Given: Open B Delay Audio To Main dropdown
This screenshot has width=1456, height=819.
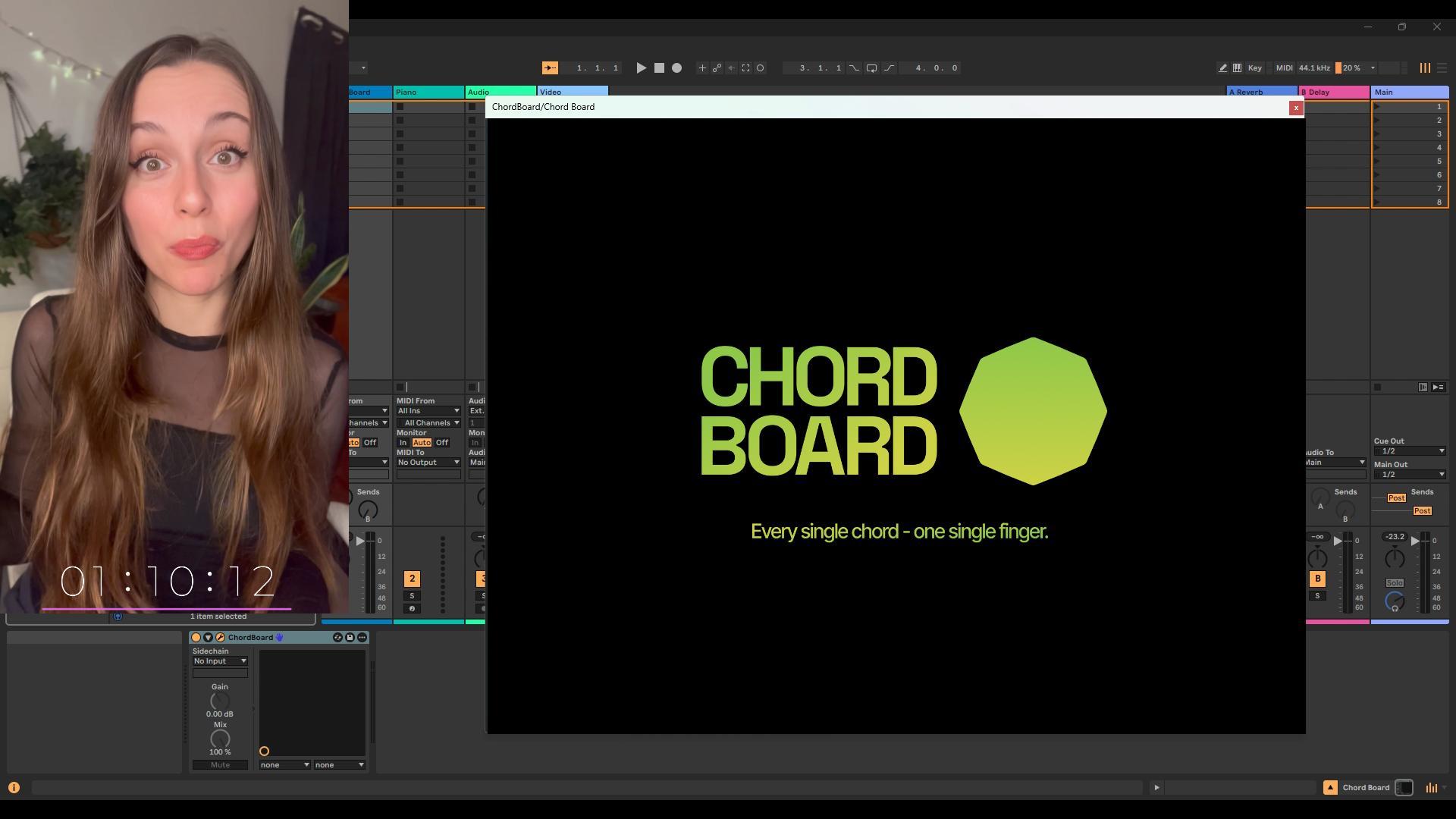Looking at the screenshot, I should coord(1335,463).
